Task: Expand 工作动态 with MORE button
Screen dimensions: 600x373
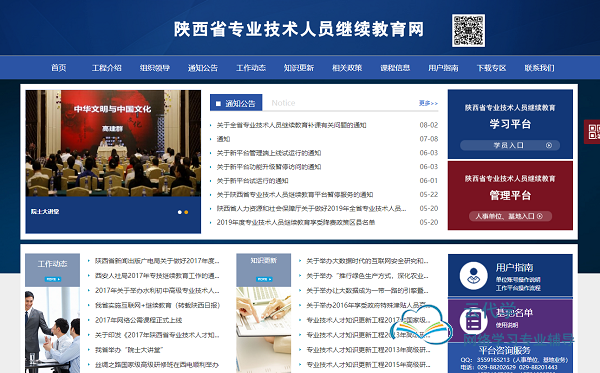Action: coord(53,279)
